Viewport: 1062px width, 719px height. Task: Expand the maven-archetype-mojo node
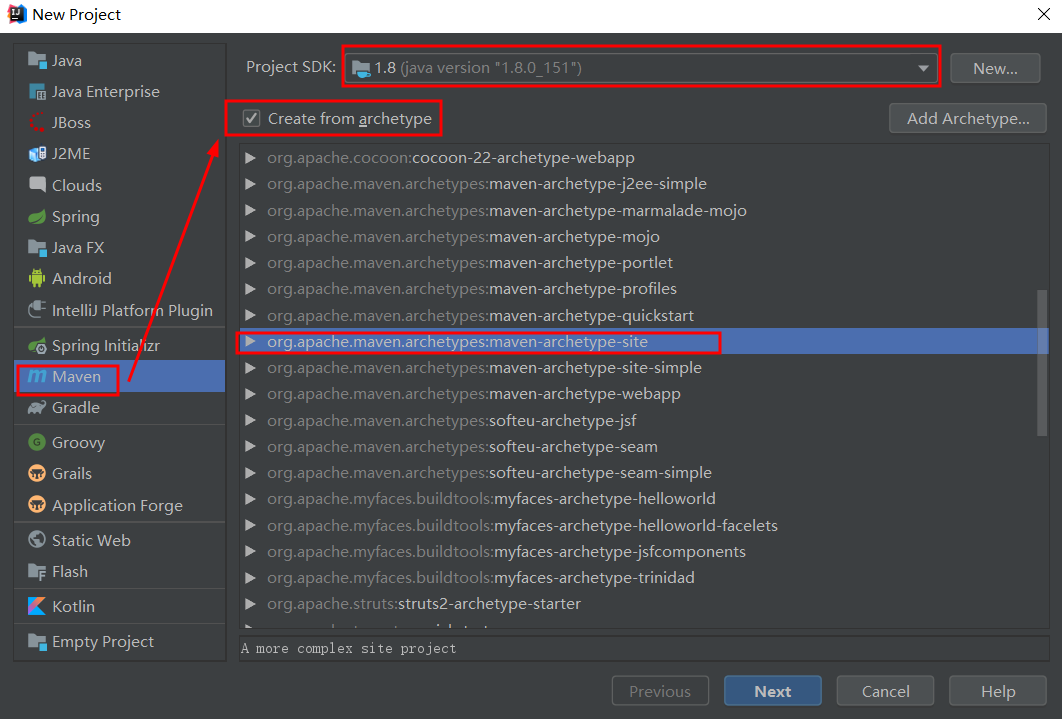pos(251,236)
